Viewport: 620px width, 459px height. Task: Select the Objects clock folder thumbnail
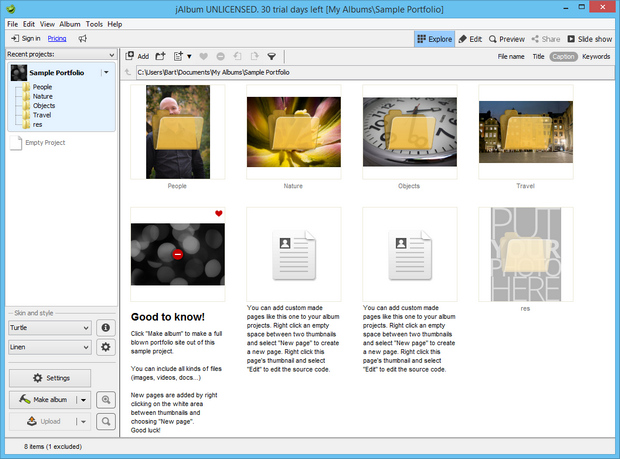410,132
